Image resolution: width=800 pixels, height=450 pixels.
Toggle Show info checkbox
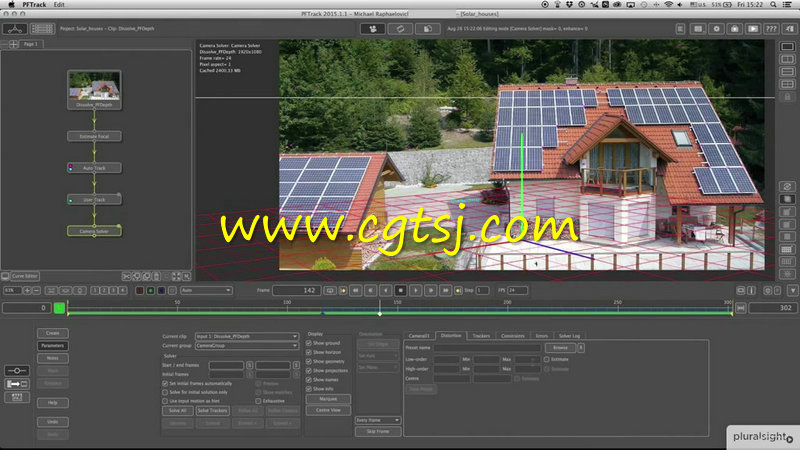[309, 389]
